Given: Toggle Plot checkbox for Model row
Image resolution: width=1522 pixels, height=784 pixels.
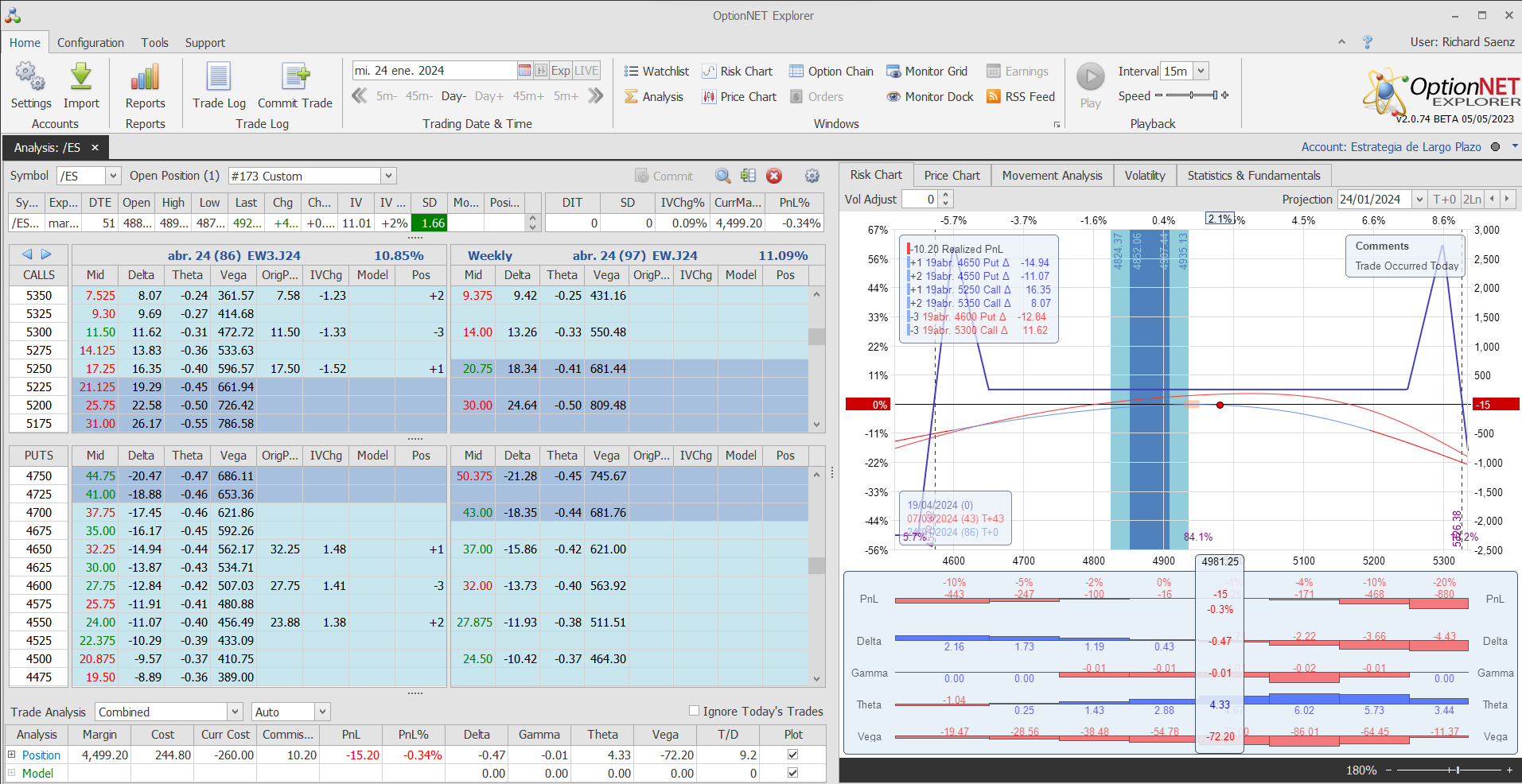Looking at the screenshot, I should [792, 772].
